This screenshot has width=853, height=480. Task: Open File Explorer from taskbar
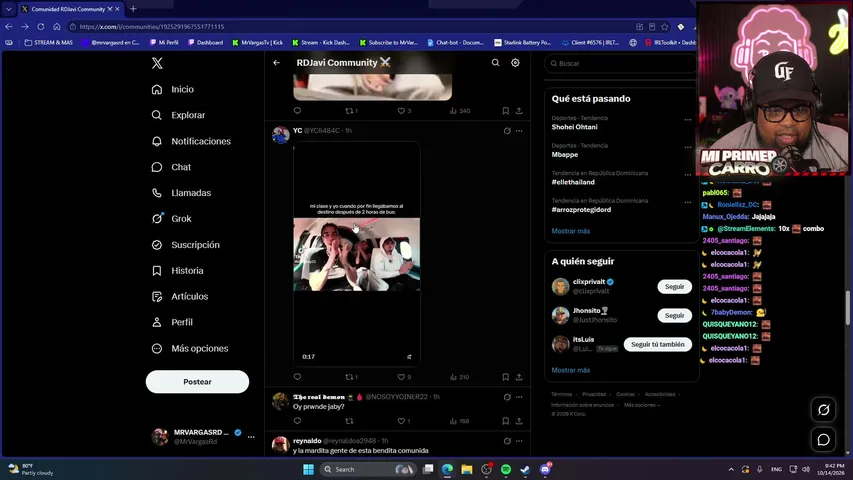coord(467,469)
